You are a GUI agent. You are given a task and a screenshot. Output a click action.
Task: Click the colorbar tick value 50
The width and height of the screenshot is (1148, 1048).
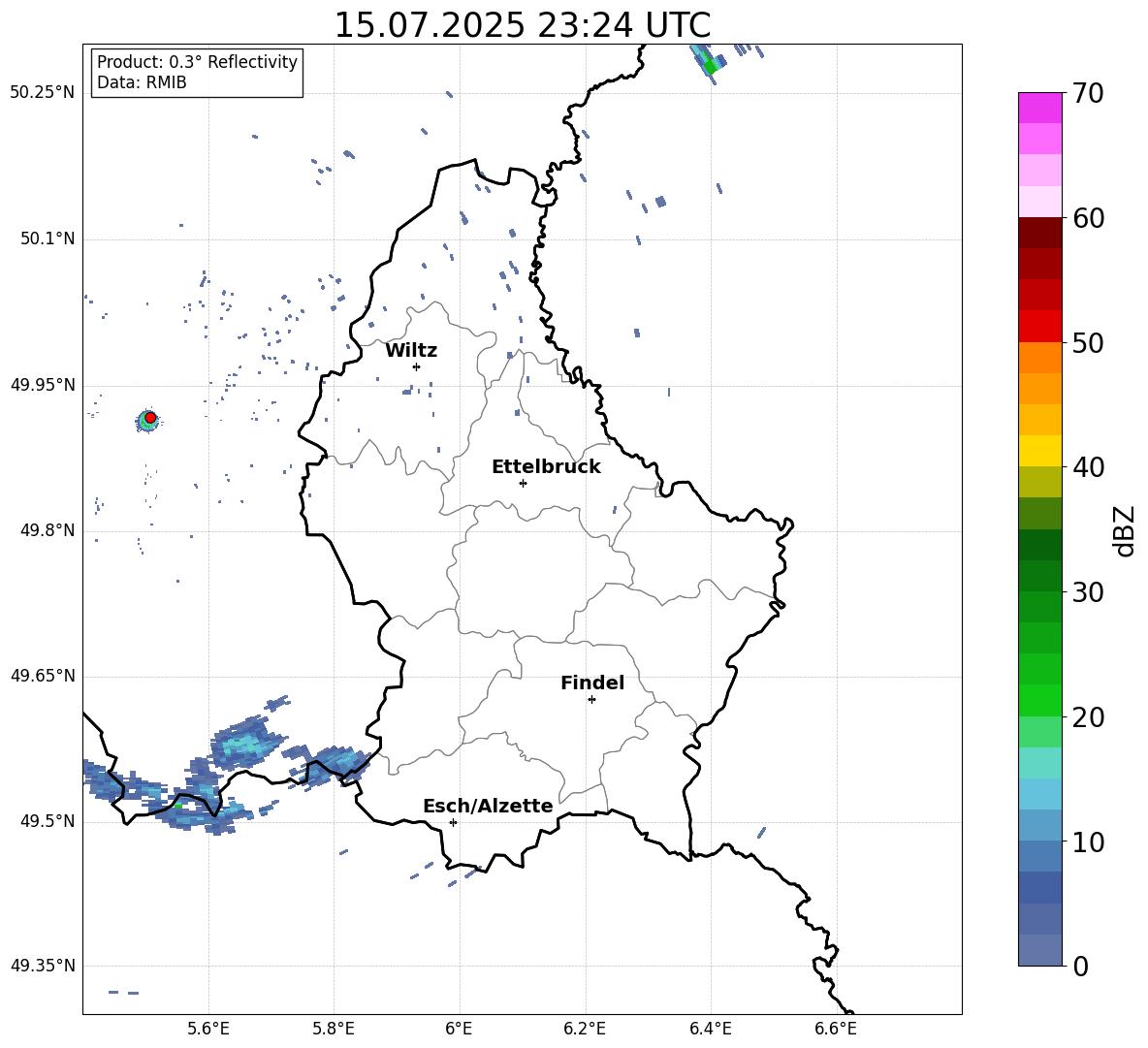click(1088, 343)
